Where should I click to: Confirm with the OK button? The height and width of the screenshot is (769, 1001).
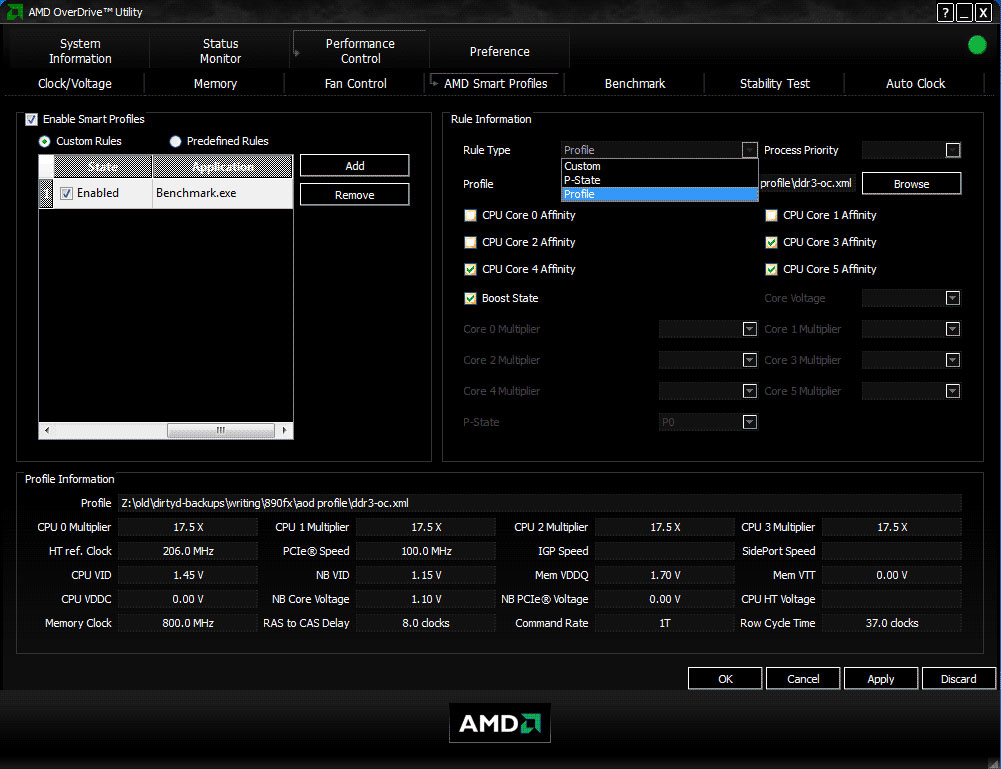[x=725, y=679]
